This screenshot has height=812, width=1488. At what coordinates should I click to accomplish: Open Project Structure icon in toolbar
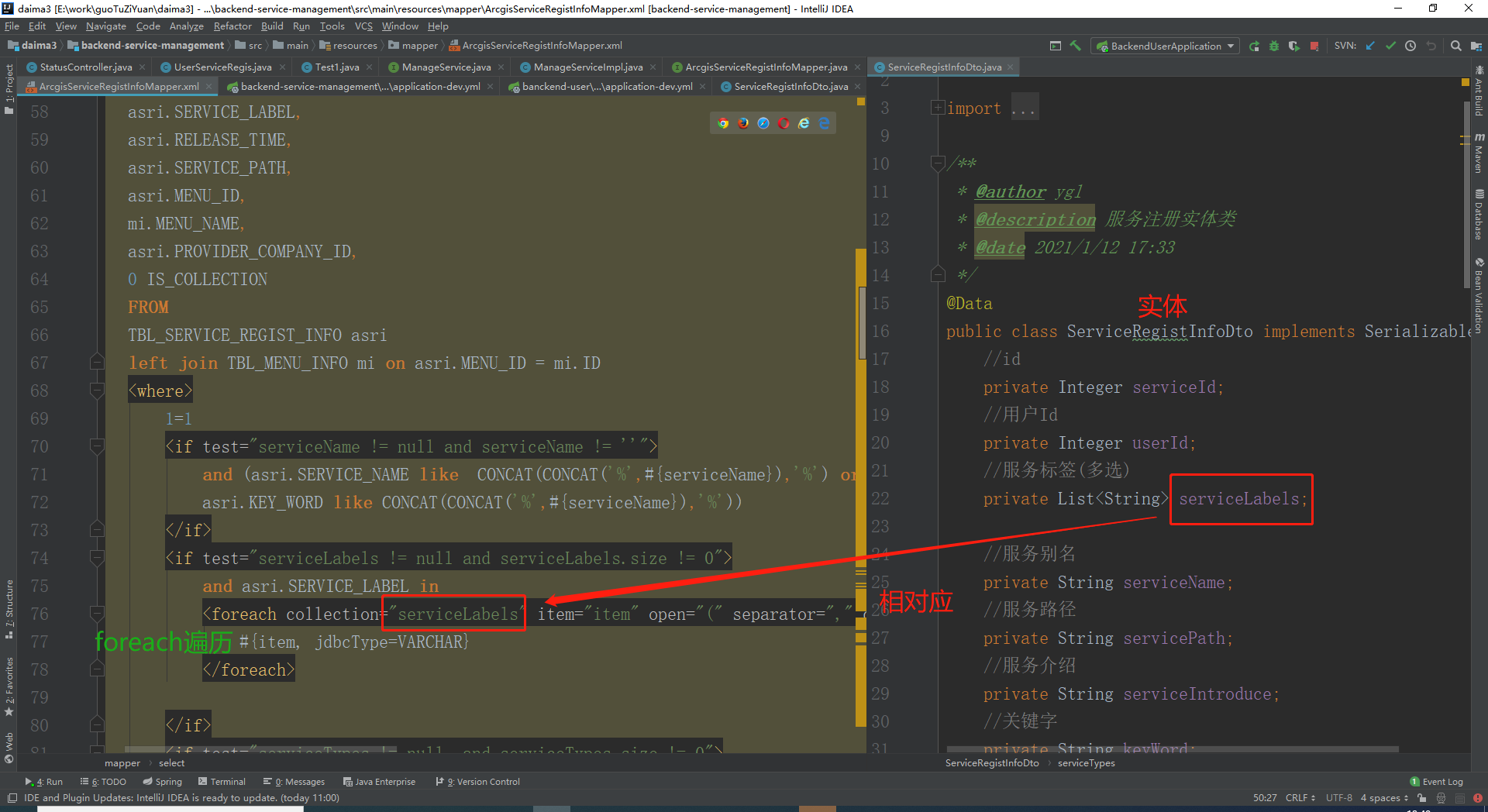click(x=1476, y=46)
